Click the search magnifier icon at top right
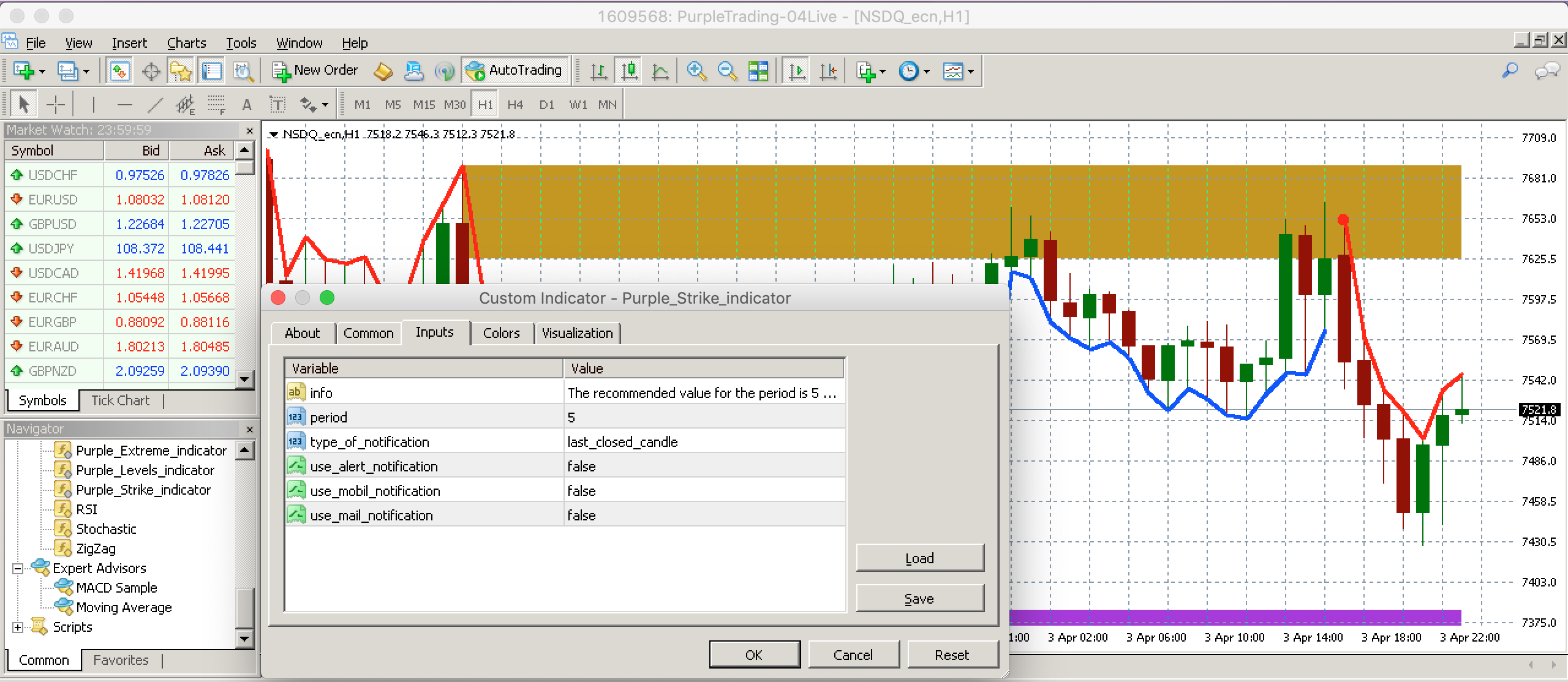 (1510, 71)
